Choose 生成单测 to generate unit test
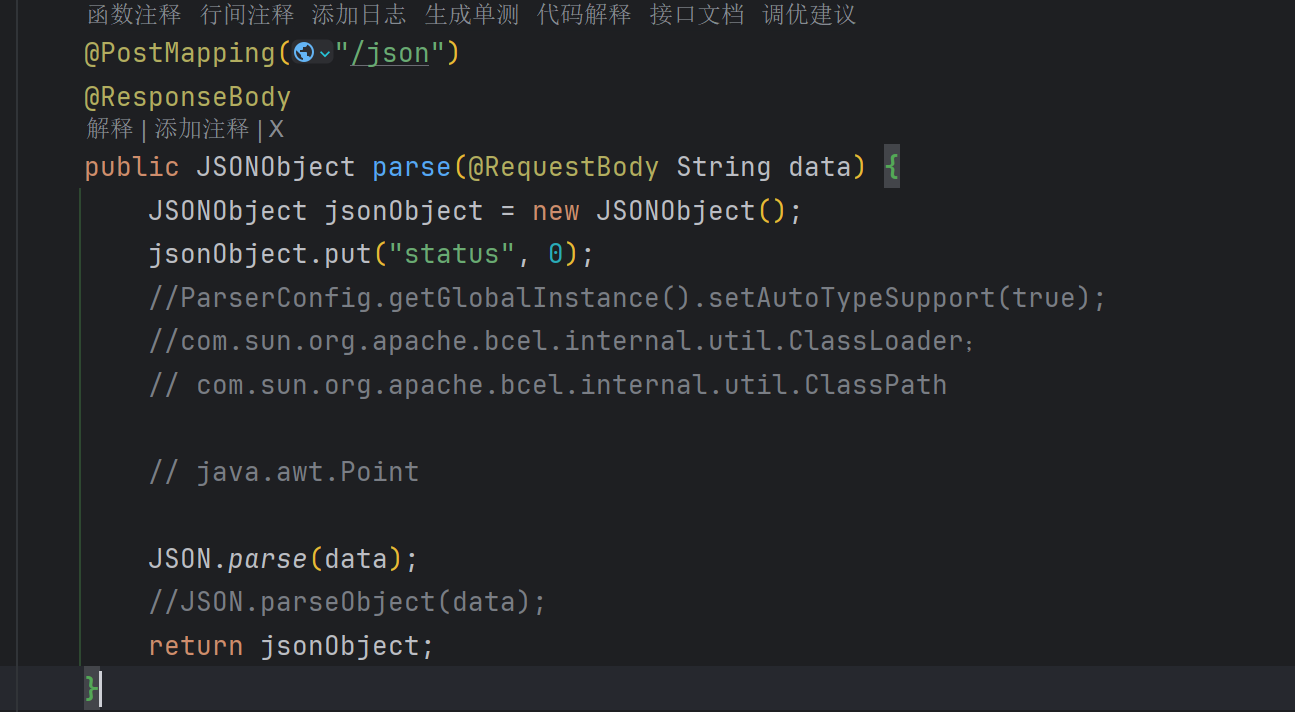 pos(472,15)
